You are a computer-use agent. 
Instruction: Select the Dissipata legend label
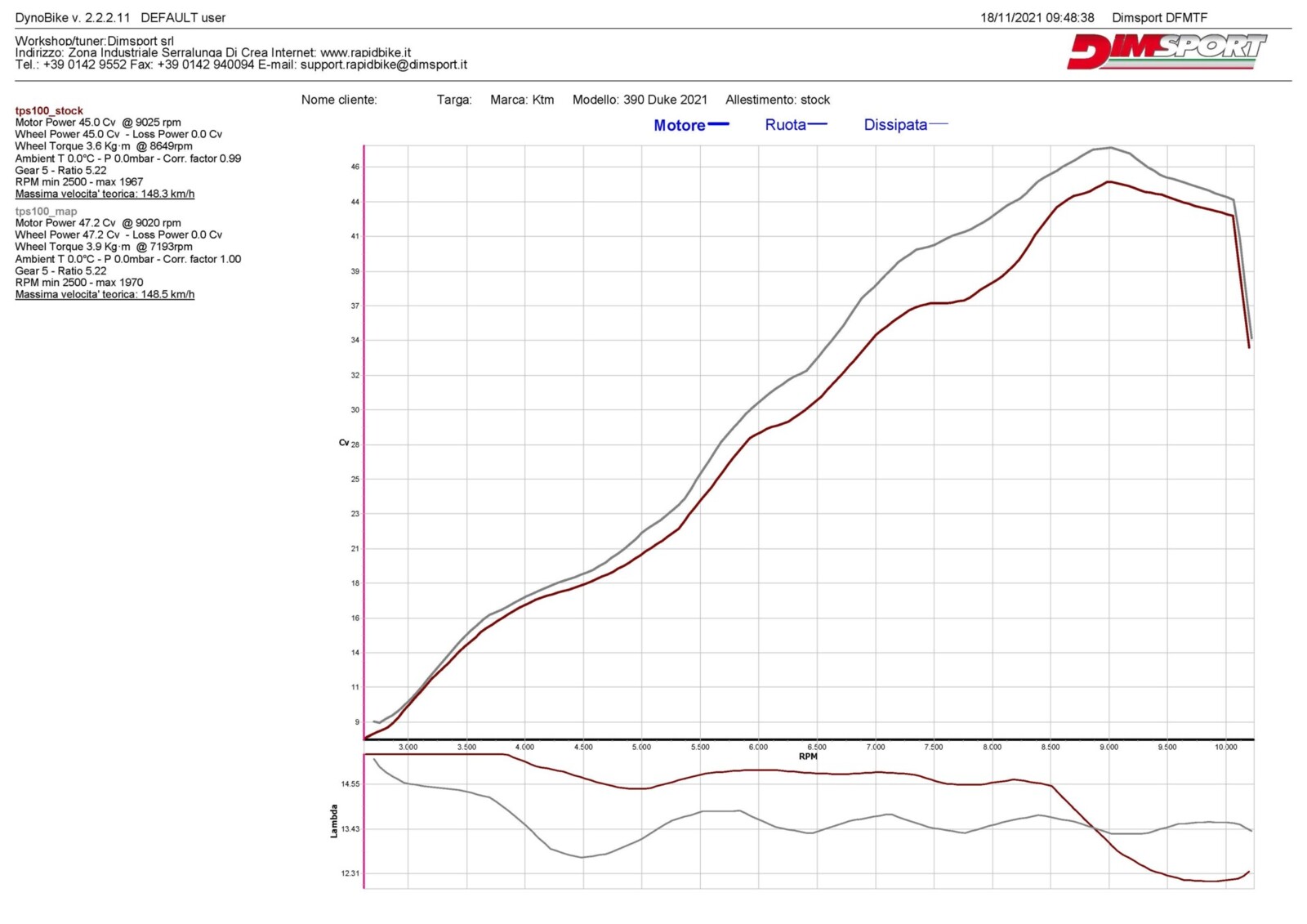point(895,125)
